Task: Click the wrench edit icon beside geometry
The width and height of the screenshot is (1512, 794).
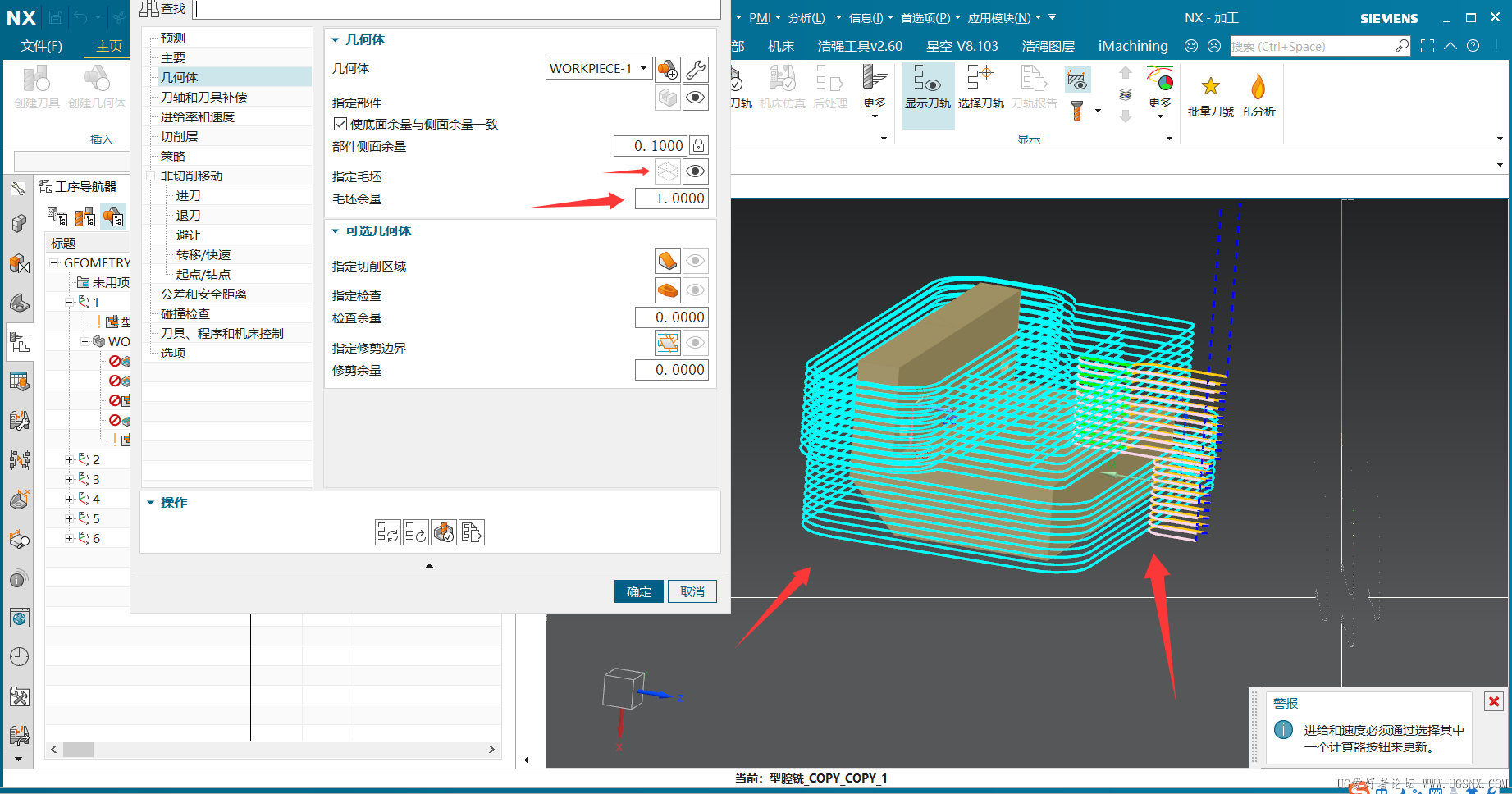Action: (x=696, y=69)
